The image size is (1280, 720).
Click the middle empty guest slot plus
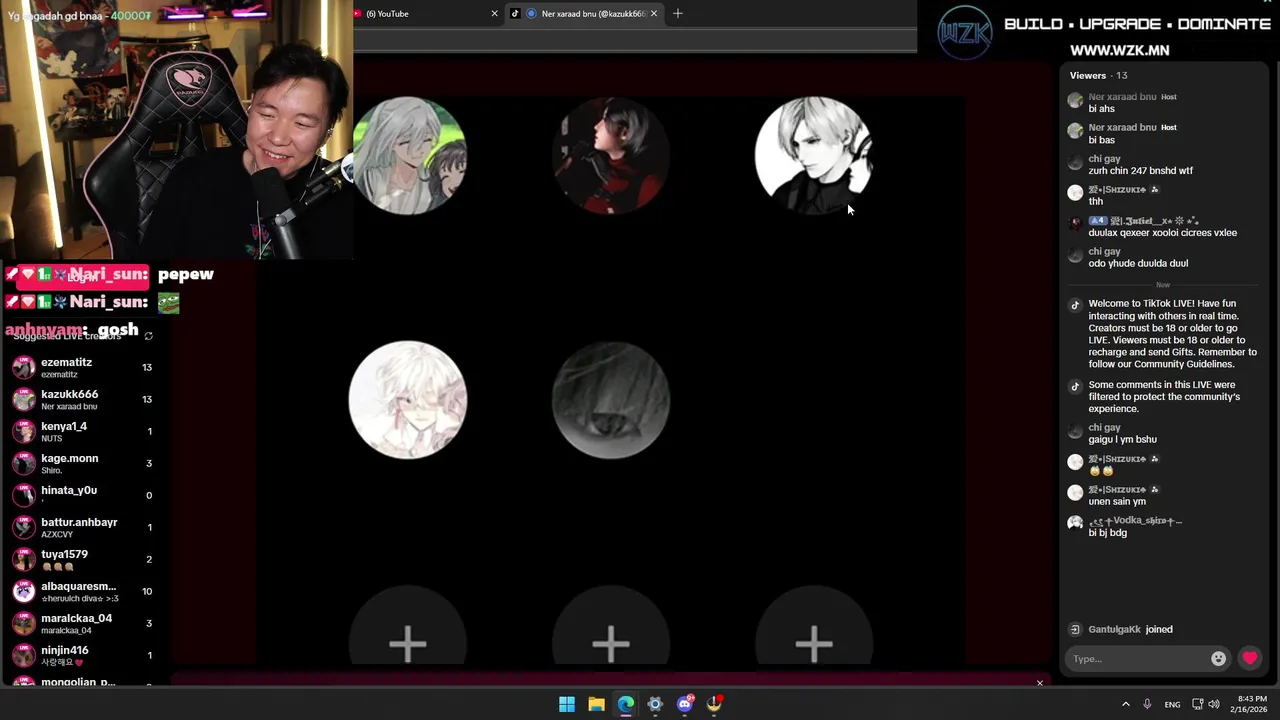pyautogui.click(x=611, y=643)
